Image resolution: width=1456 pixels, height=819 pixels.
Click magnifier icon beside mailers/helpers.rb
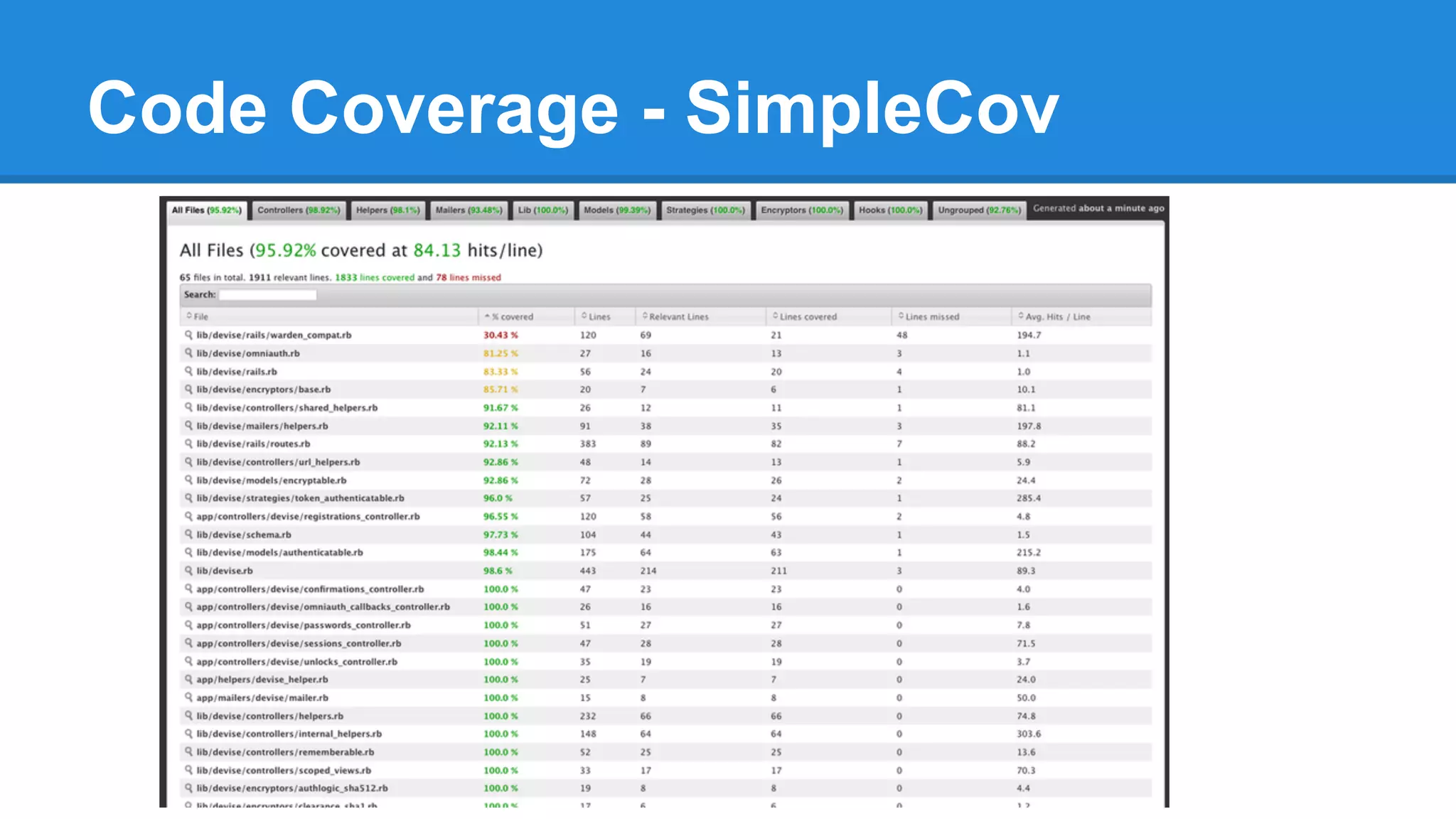[x=188, y=425]
